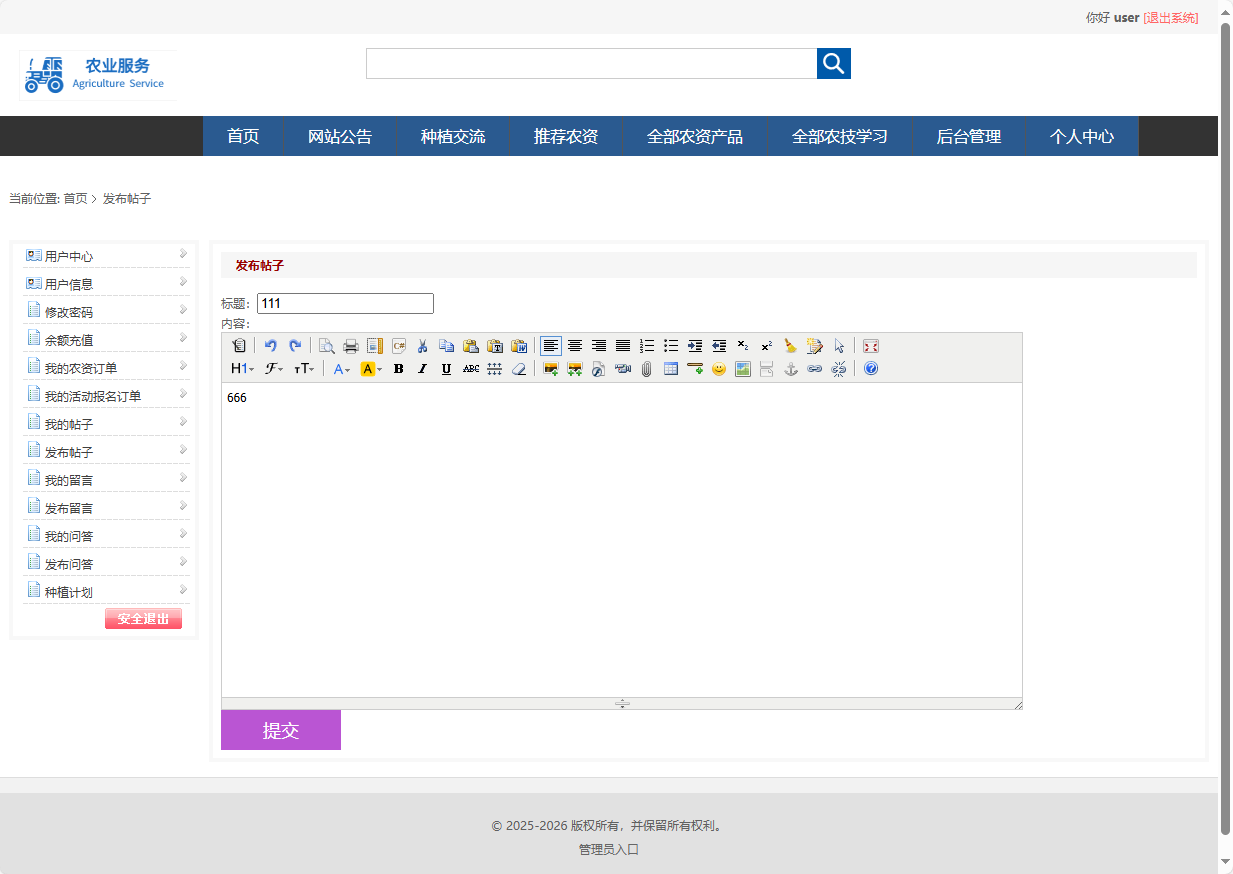Go to 个人中心 in the navigation bar
The height and width of the screenshot is (874, 1233).
1081,137
